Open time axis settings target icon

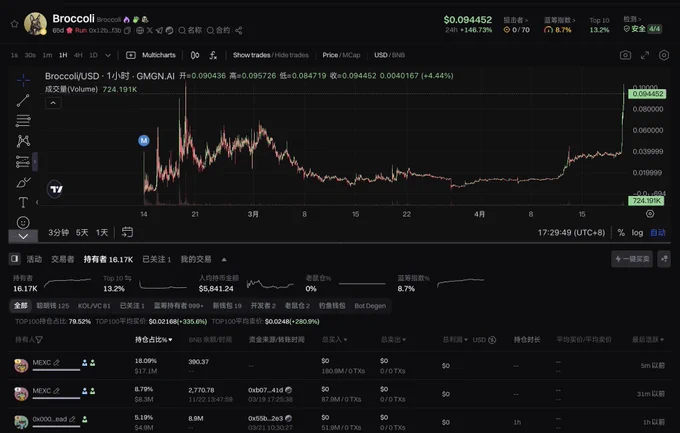650,213
